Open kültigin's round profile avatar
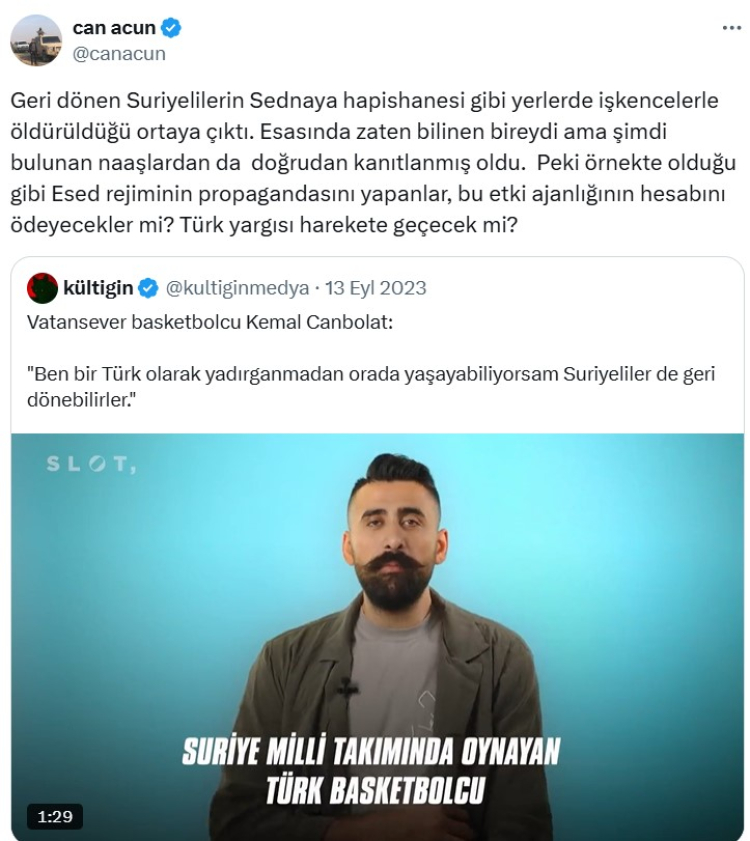Image resolution: width=750 pixels, height=841 pixels. coord(42,288)
